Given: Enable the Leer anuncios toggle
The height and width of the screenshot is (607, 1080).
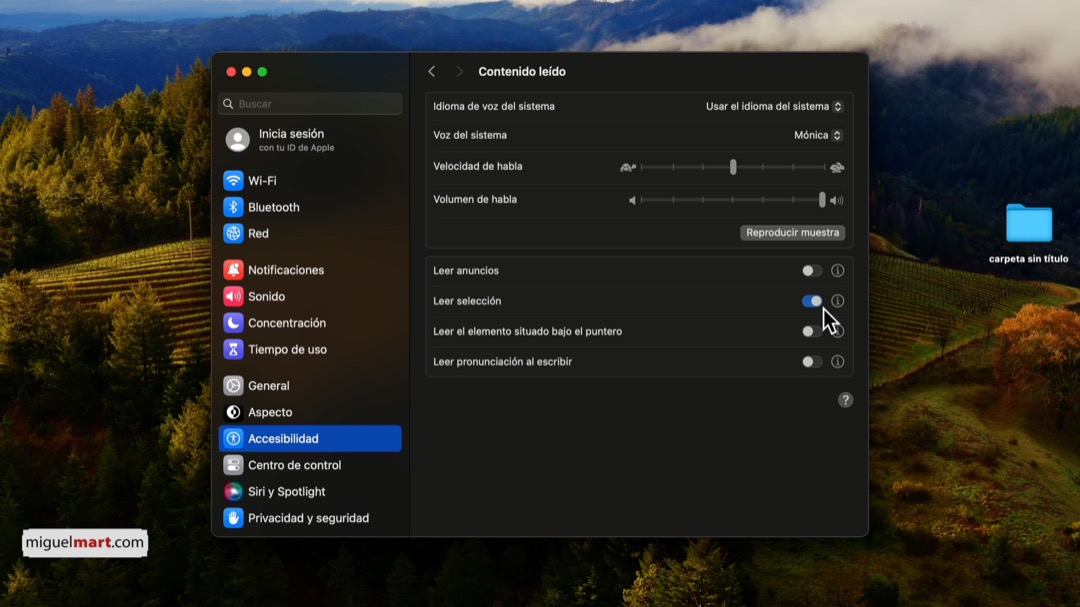Looking at the screenshot, I should point(810,270).
